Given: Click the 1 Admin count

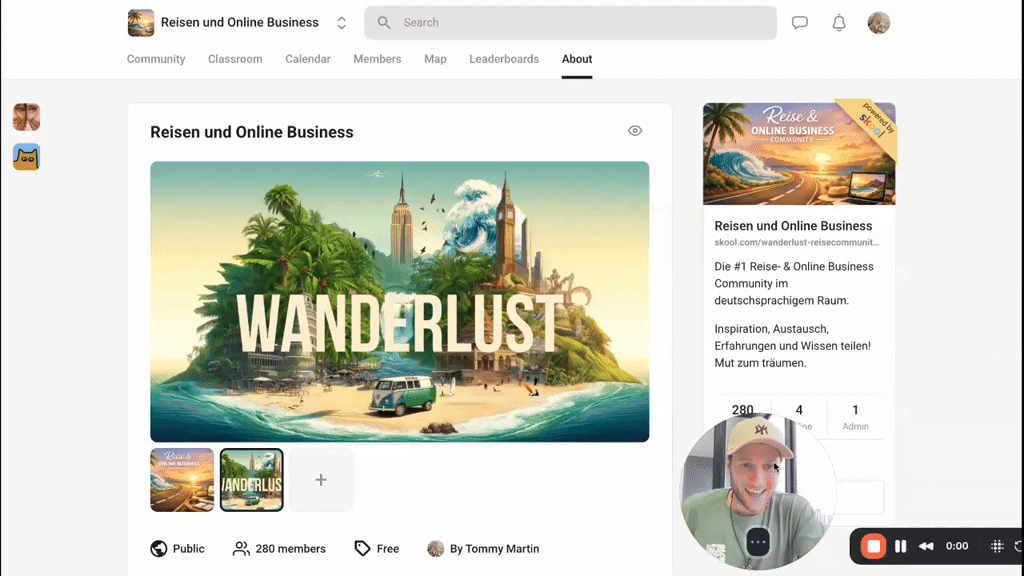Looking at the screenshot, I should [x=855, y=417].
